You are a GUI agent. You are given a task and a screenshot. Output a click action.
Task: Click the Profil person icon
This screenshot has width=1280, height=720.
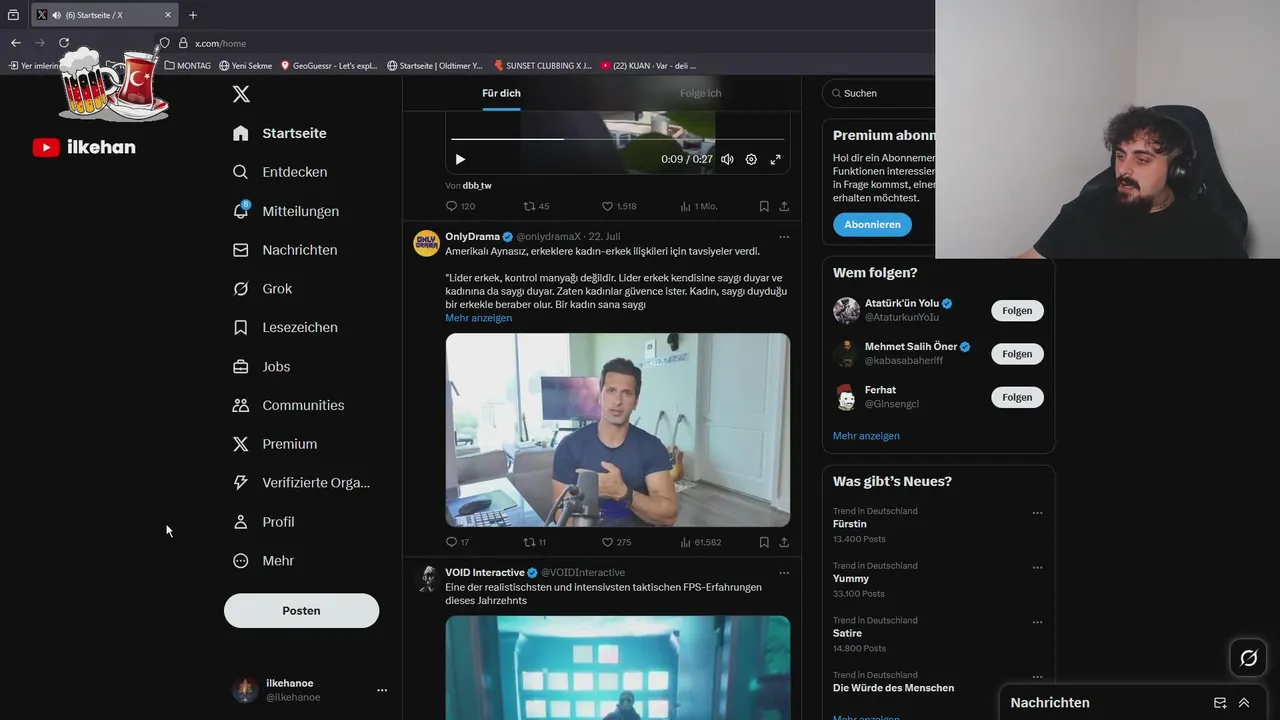pos(240,522)
